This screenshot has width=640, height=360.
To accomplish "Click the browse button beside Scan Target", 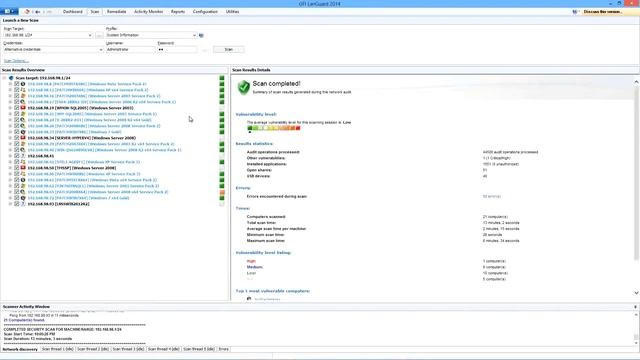I will tap(99, 36).
